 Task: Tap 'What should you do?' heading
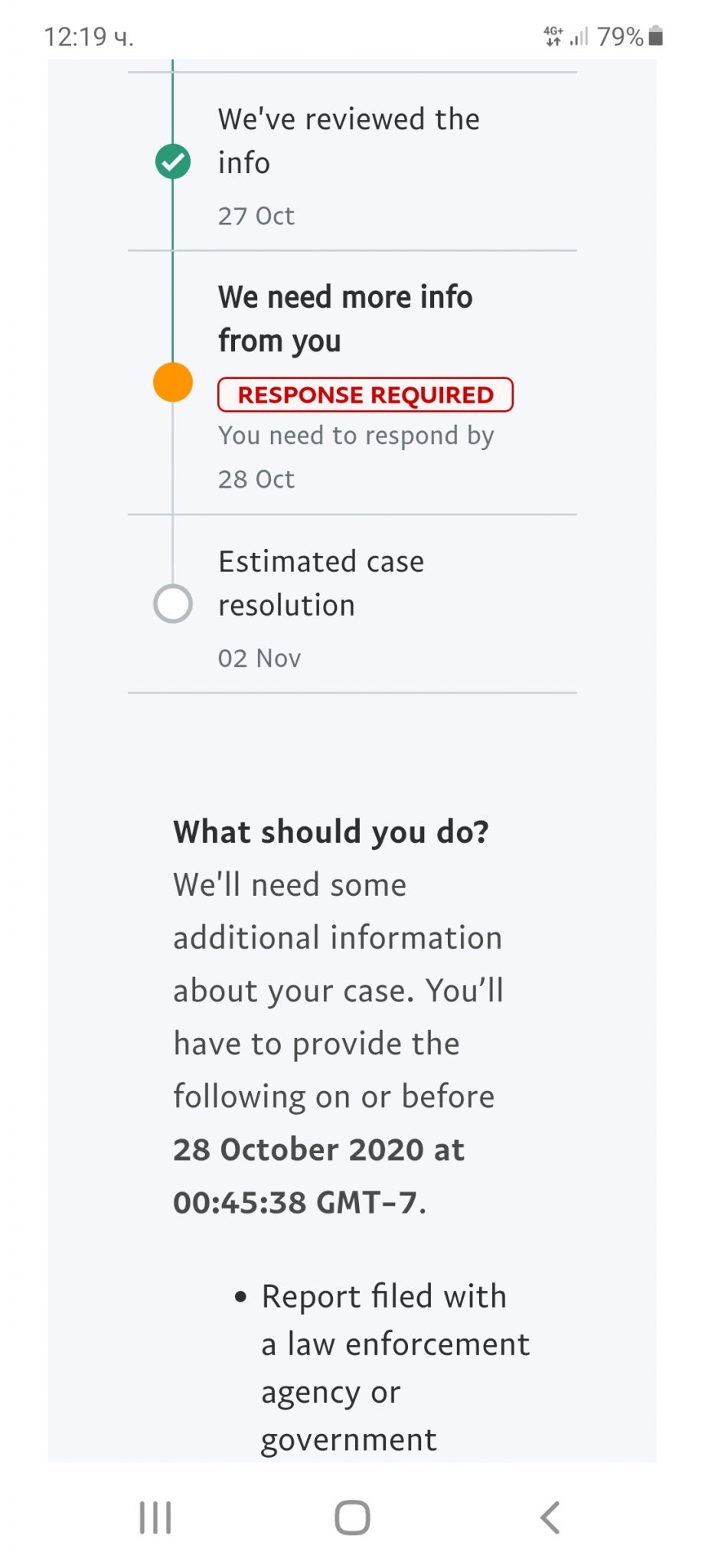[331, 832]
